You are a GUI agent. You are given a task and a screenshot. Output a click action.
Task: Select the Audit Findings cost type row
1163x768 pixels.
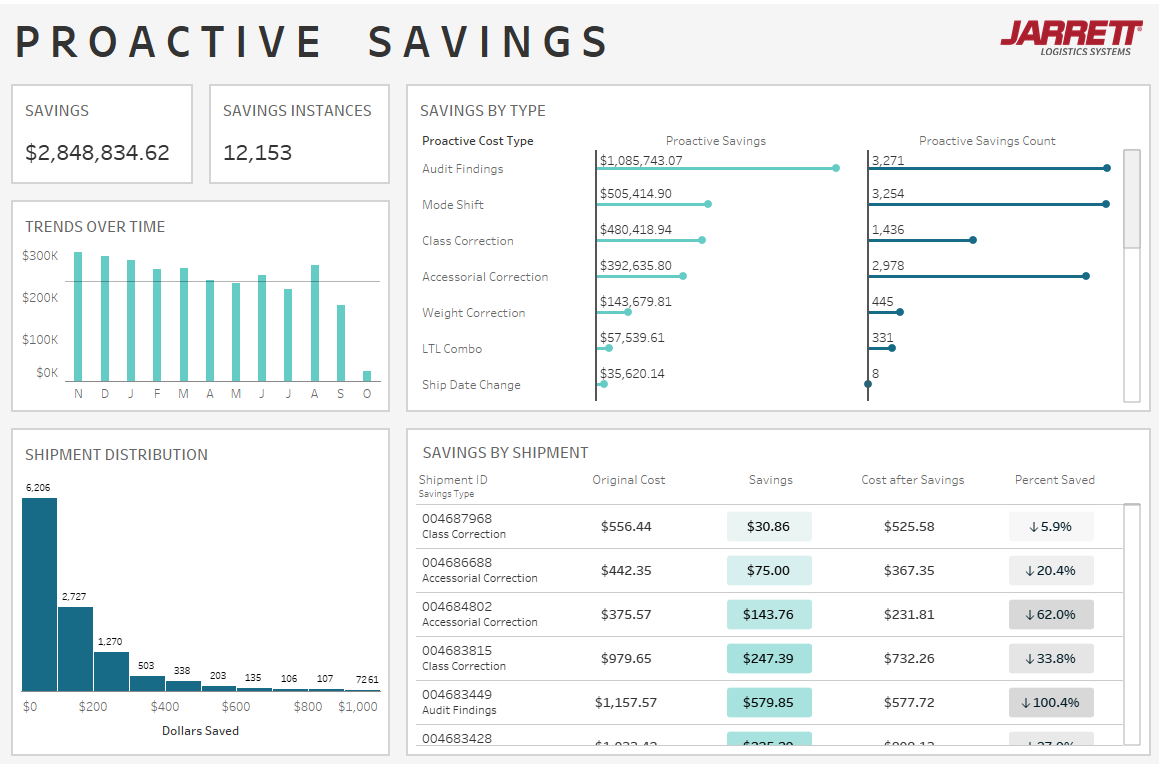[x=463, y=169]
